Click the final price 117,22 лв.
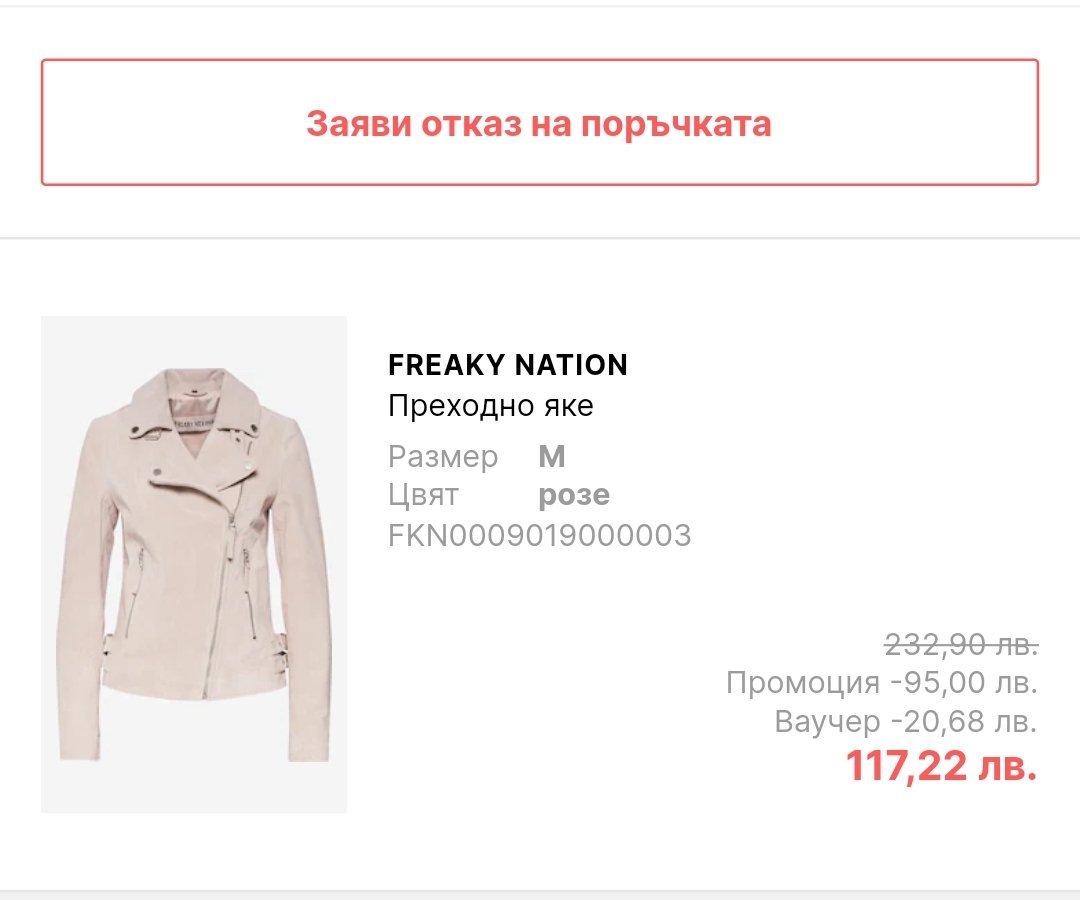The image size is (1080, 900). tap(941, 767)
